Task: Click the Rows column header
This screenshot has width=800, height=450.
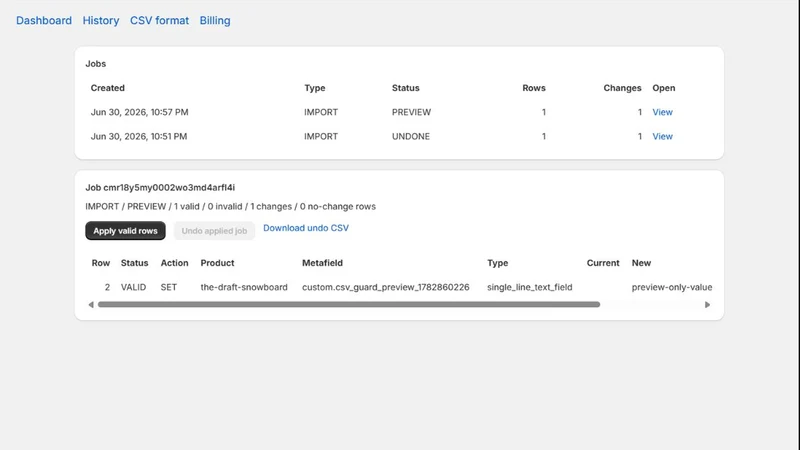Action: (x=534, y=88)
